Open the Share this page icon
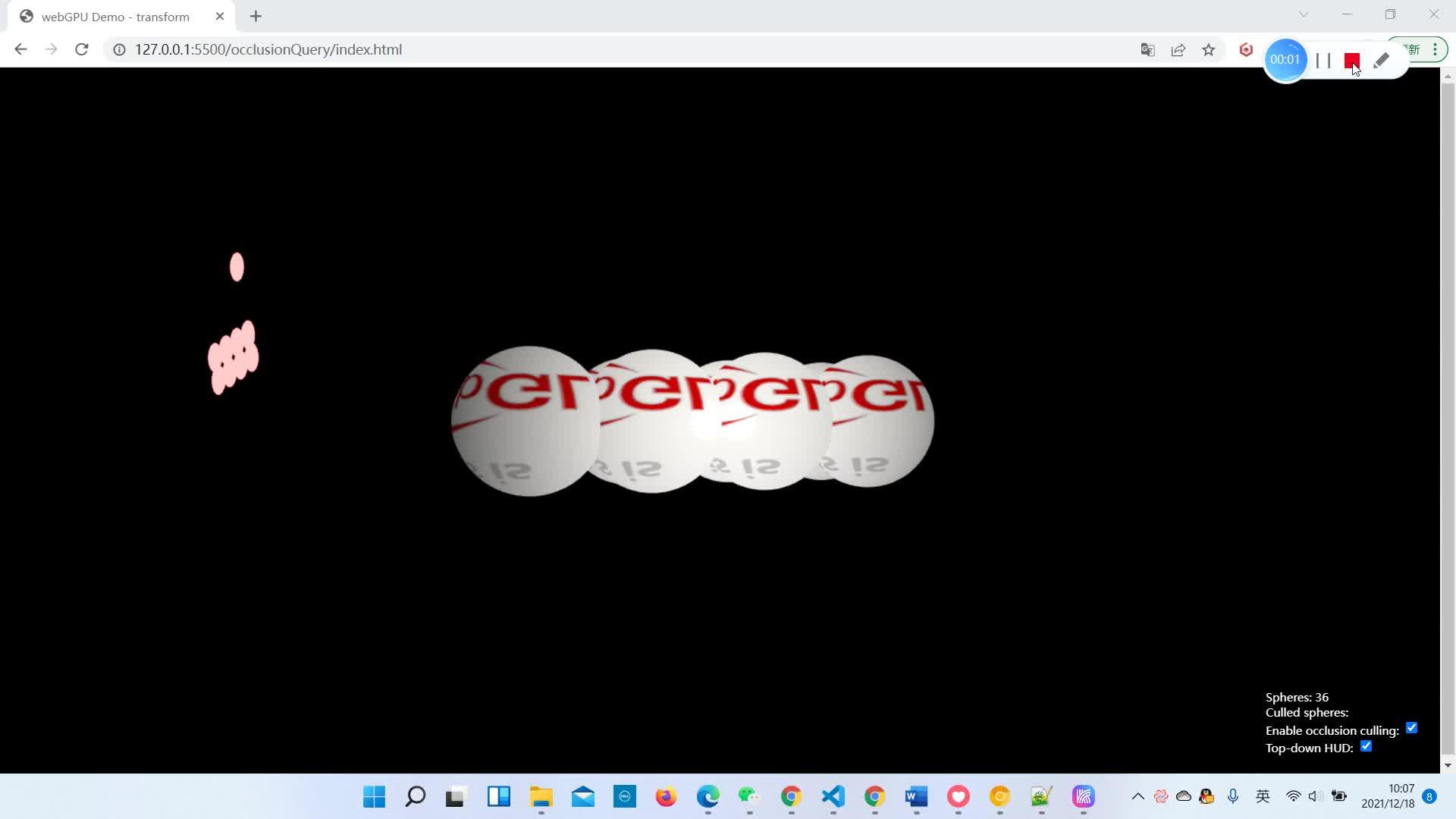This screenshot has width=1456, height=819. click(1178, 50)
